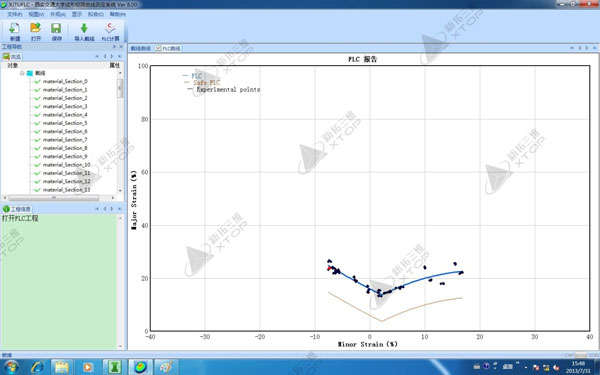Toggle the material_Section_0 green checkmark
Image resolution: width=600 pixels, height=375 pixels.
tap(38, 82)
